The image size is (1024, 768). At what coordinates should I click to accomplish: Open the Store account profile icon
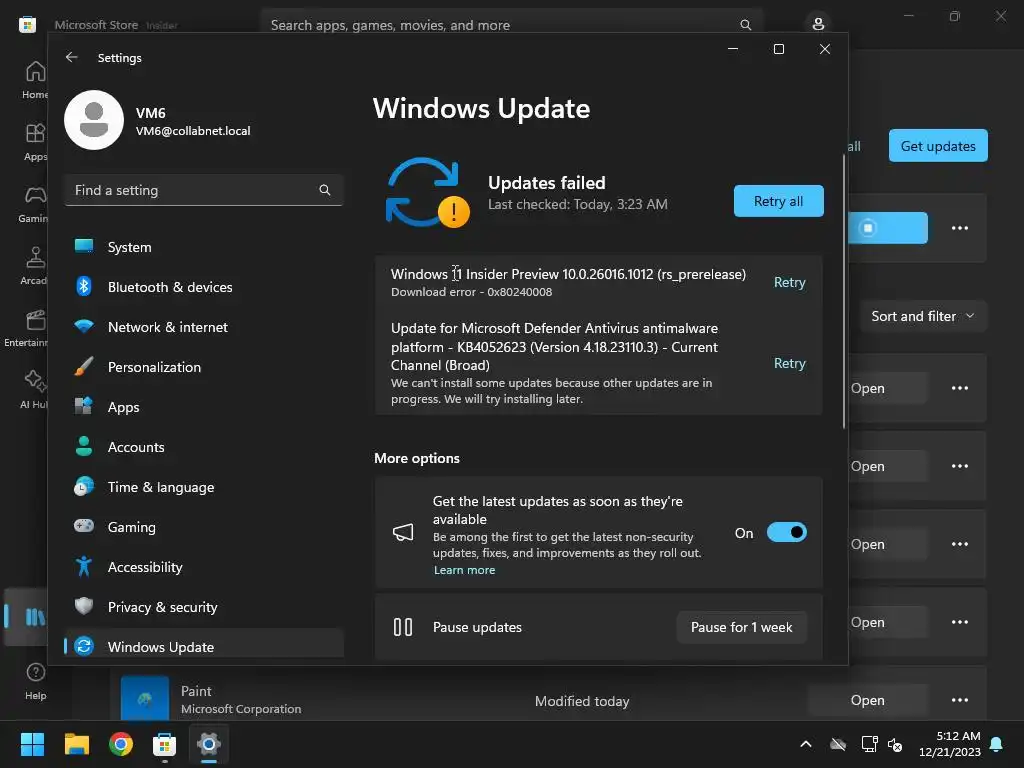coord(818,24)
